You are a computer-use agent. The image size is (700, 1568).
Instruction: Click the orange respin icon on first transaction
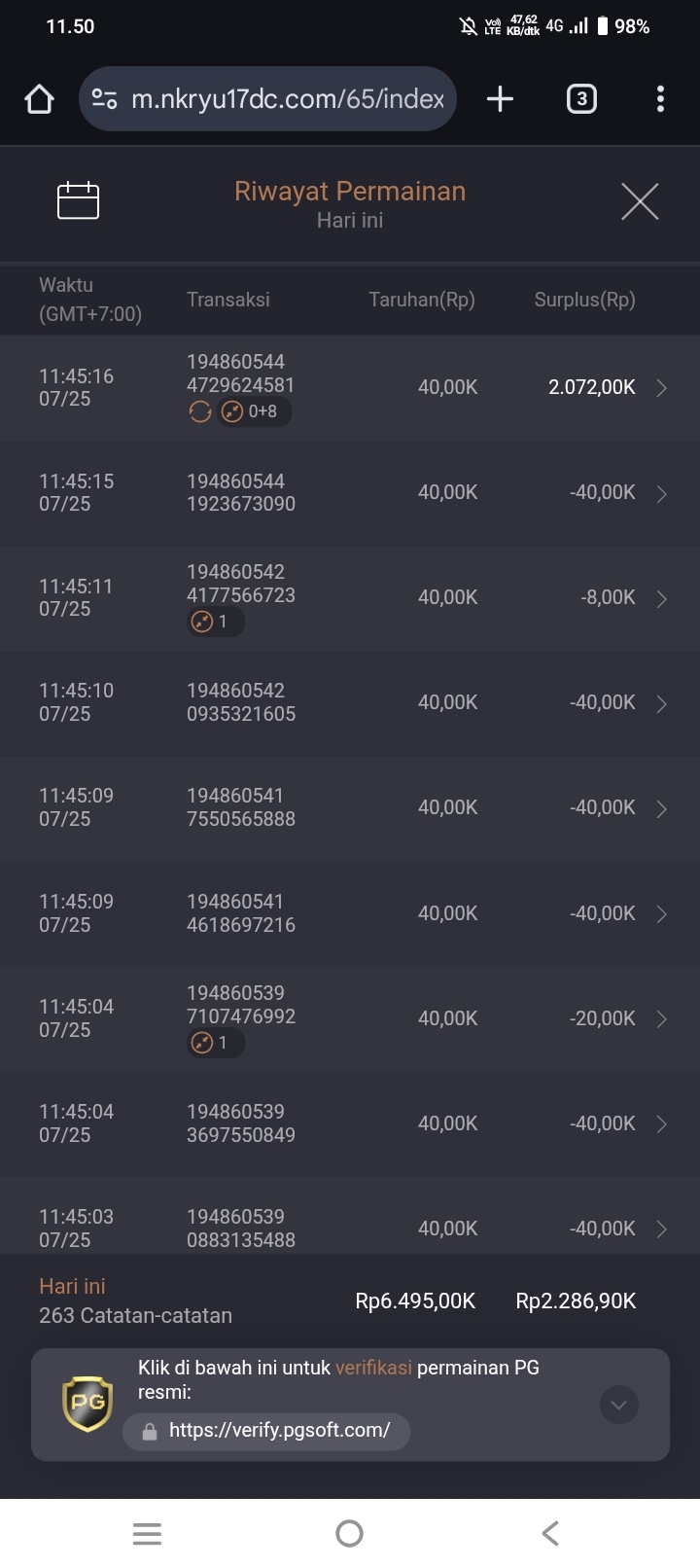[x=199, y=411]
